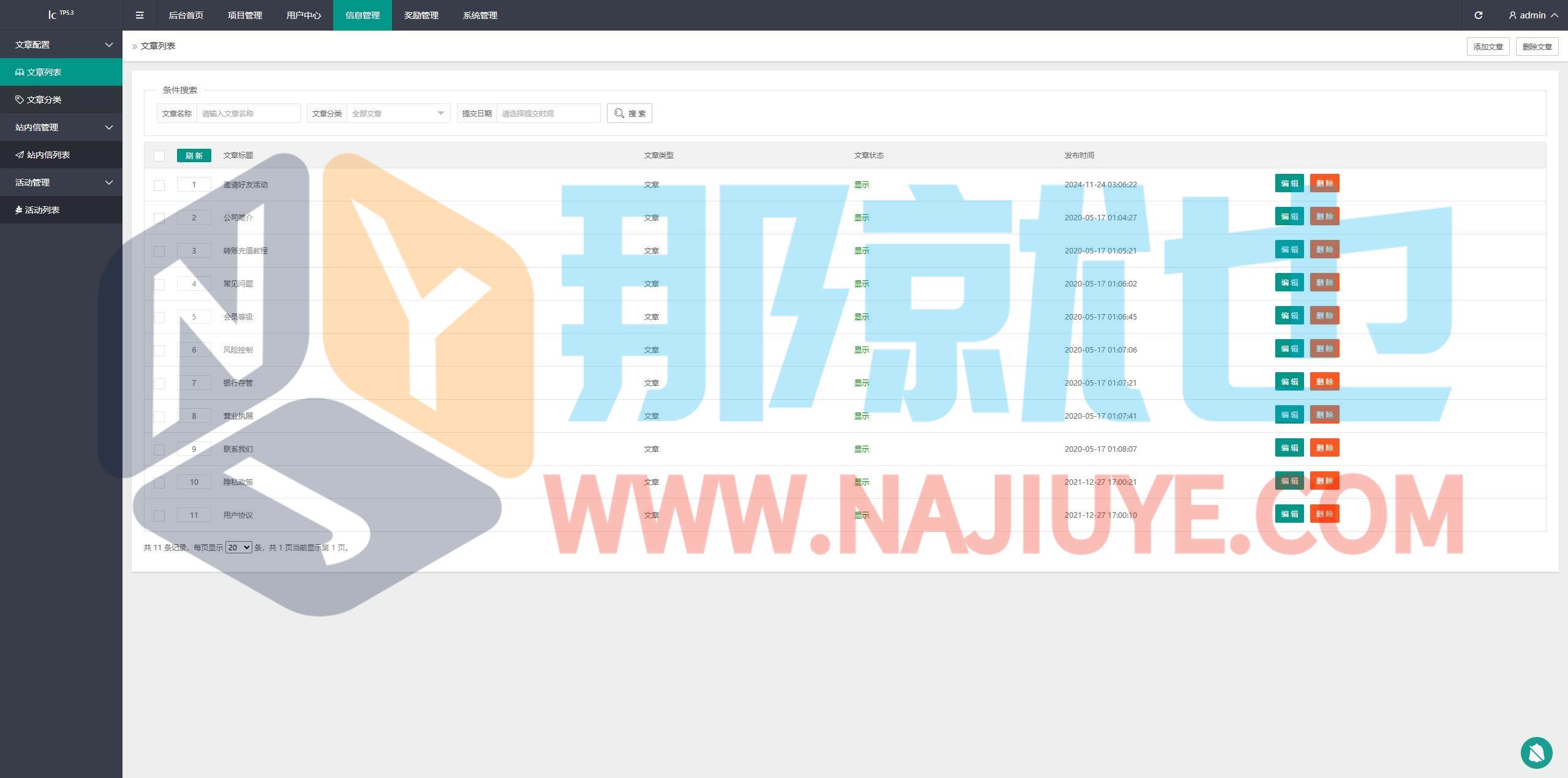Click the refresh icon in top bar
Image resolution: width=1568 pixels, height=778 pixels.
click(1478, 15)
